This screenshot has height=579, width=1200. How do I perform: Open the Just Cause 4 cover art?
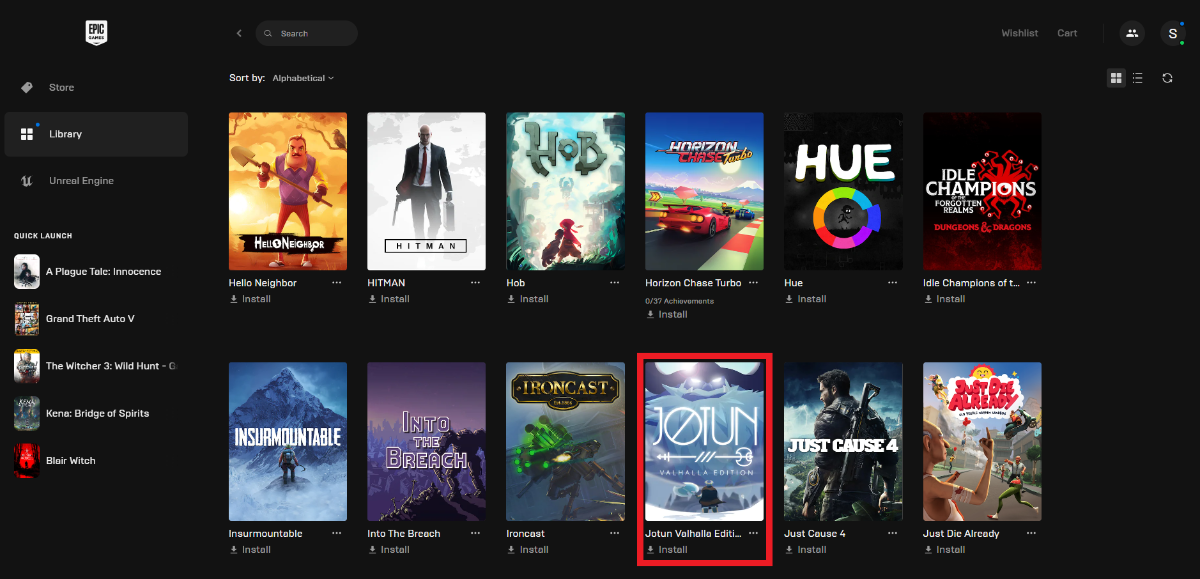click(843, 441)
